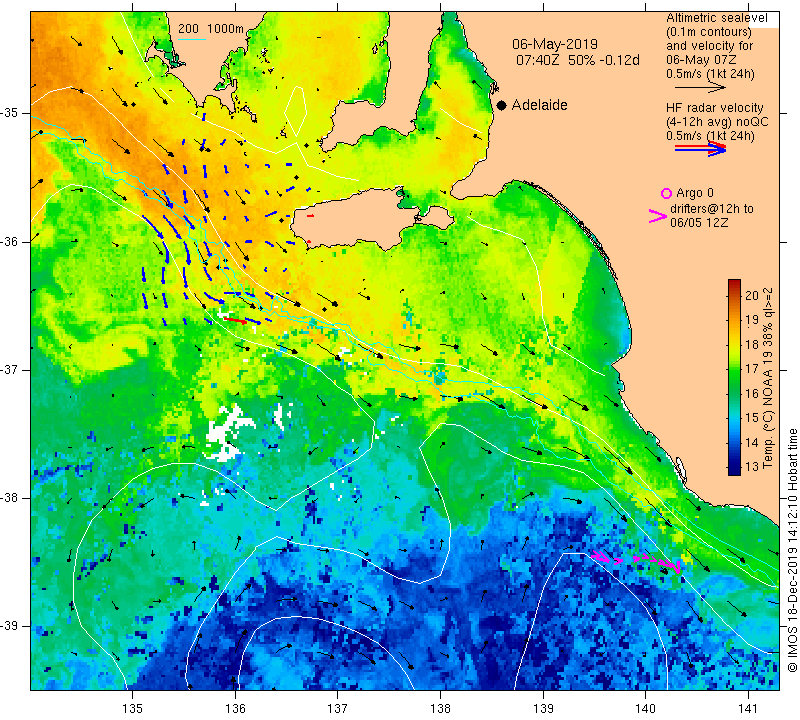Viewport: 800px width, 720px height.
Task: Click the date text 06-May-2019
Action: coord(555,44)
